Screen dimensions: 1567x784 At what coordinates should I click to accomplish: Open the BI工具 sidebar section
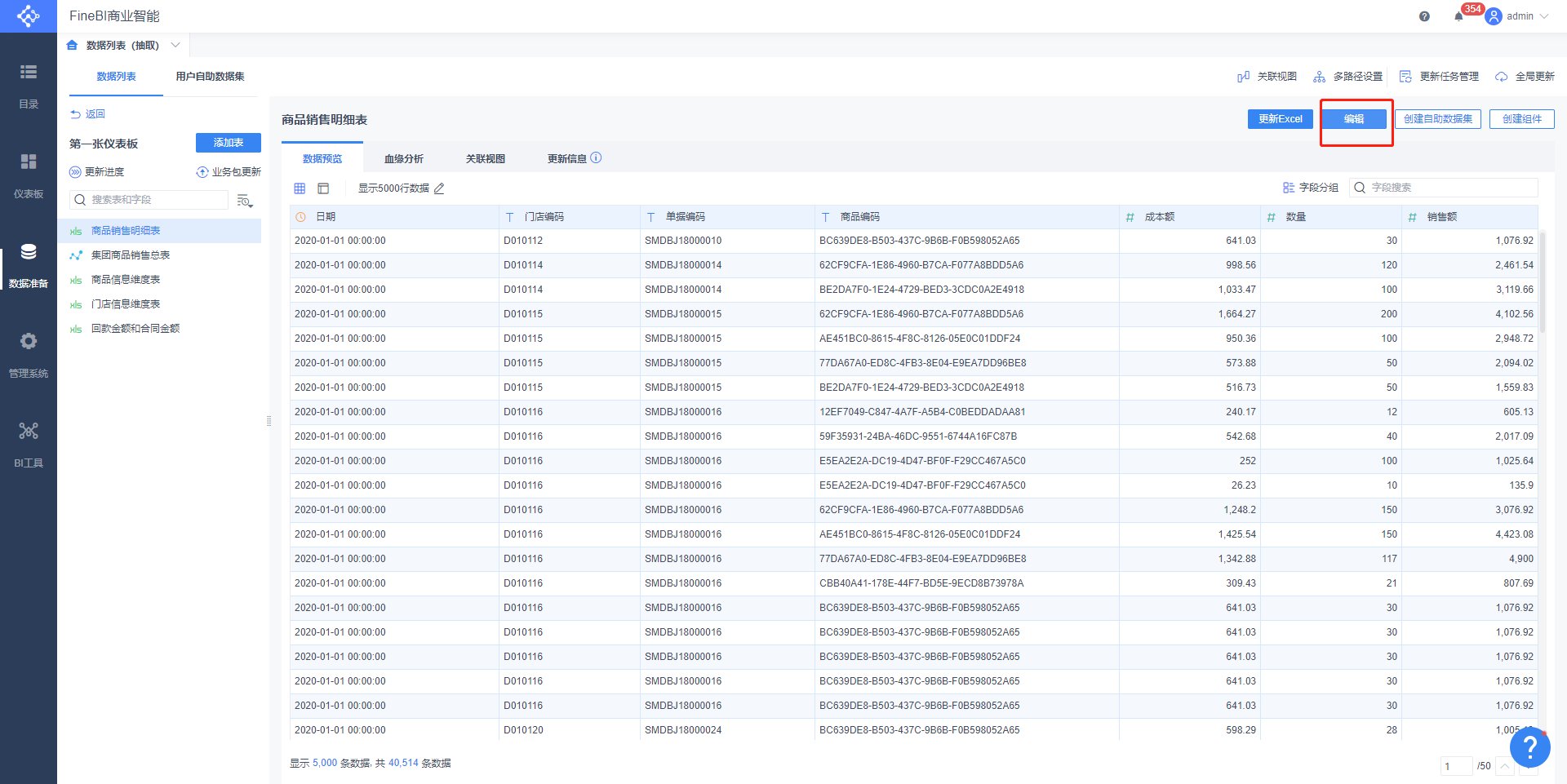pos(29,445)
